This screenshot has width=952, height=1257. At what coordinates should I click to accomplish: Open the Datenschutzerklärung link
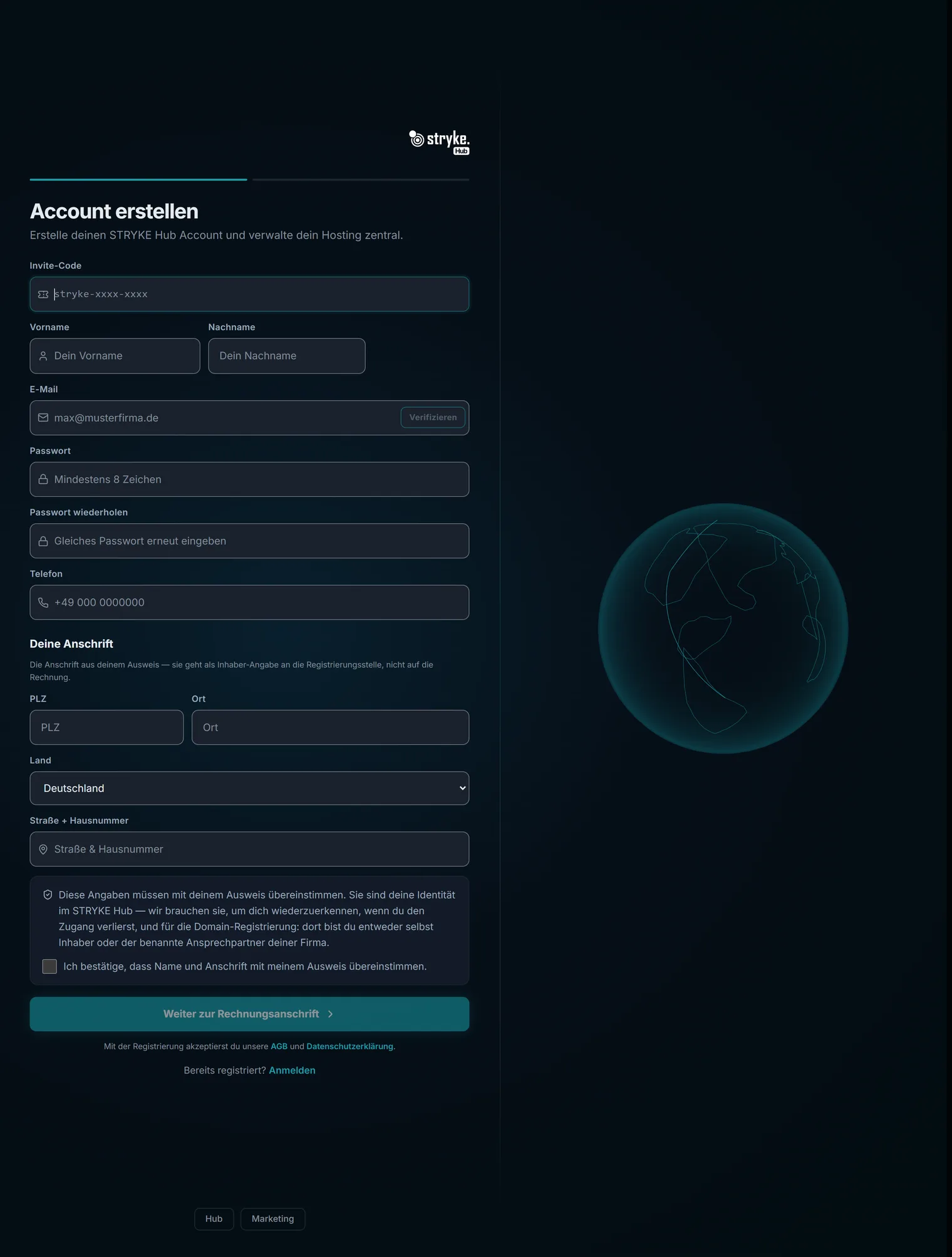click(349, 1046)
